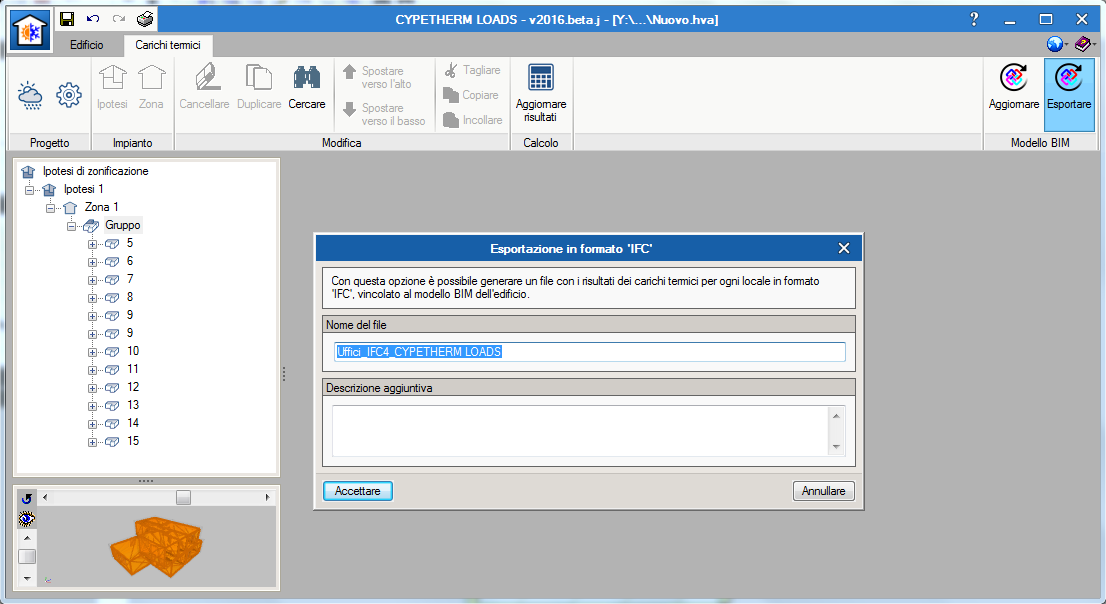Add a new Zona
The image size is (1106, 604).
(151, 87)
